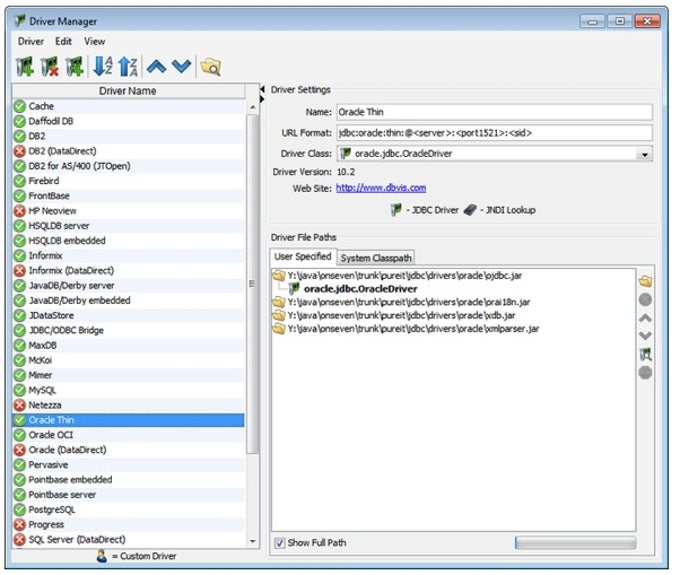The image size is (680, 575).
Task: Click into the Name input field
Action: (x=494, y=112)
